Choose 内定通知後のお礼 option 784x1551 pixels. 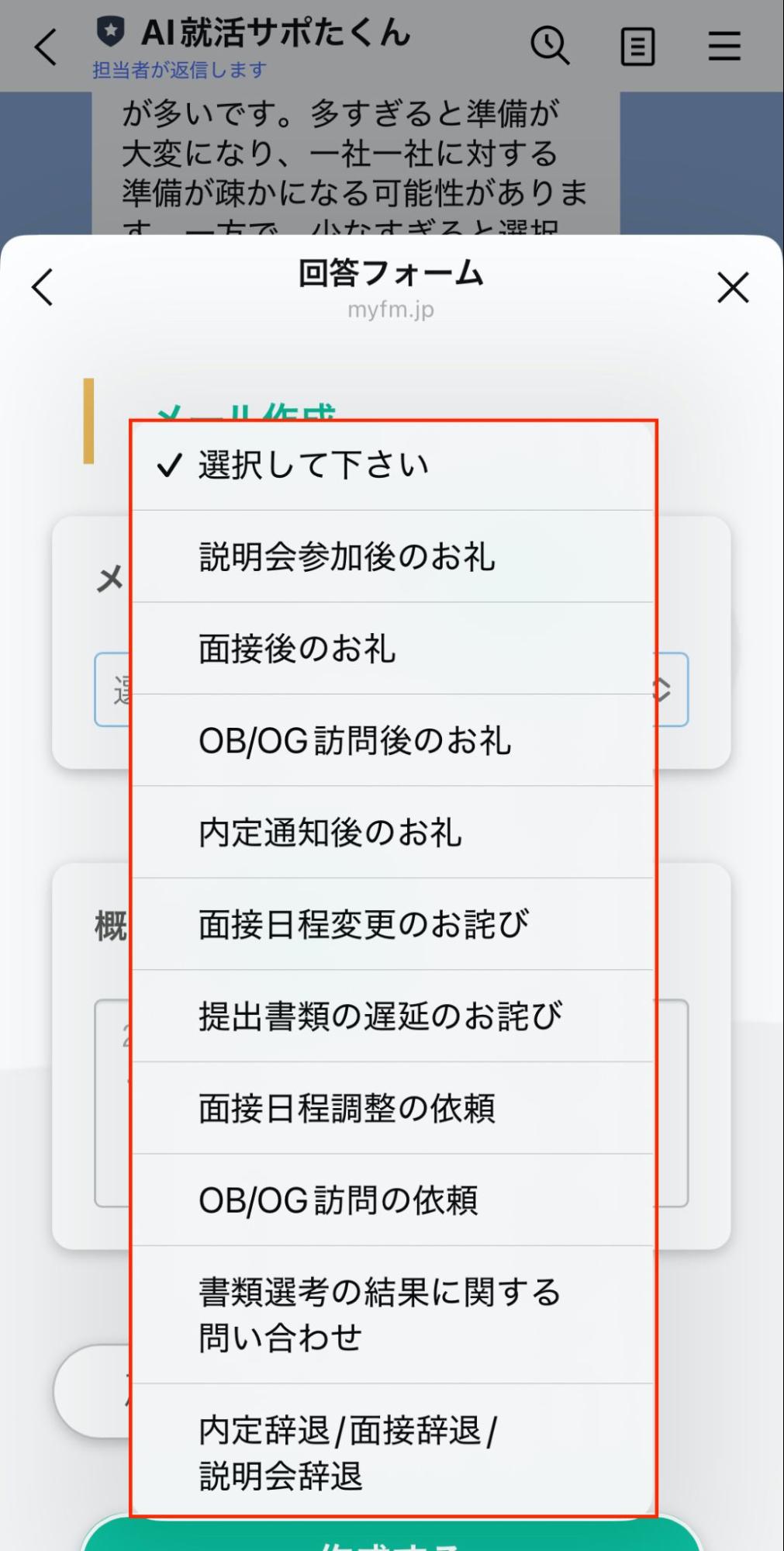pyautogui.click(x=330, y=833)
